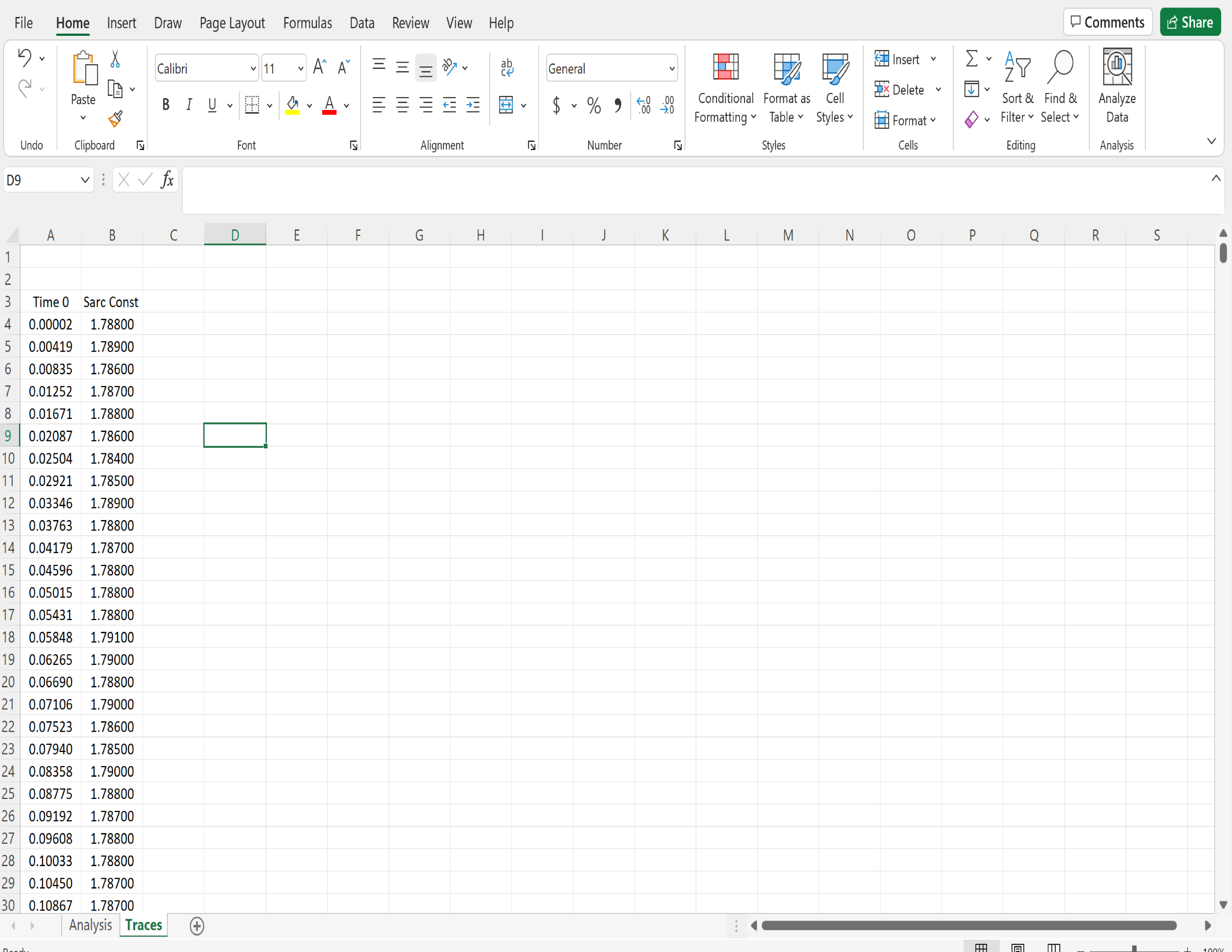Click the Cut scissors icon
Viewport: 1232px width, 952px height.
tap(115, 59)
